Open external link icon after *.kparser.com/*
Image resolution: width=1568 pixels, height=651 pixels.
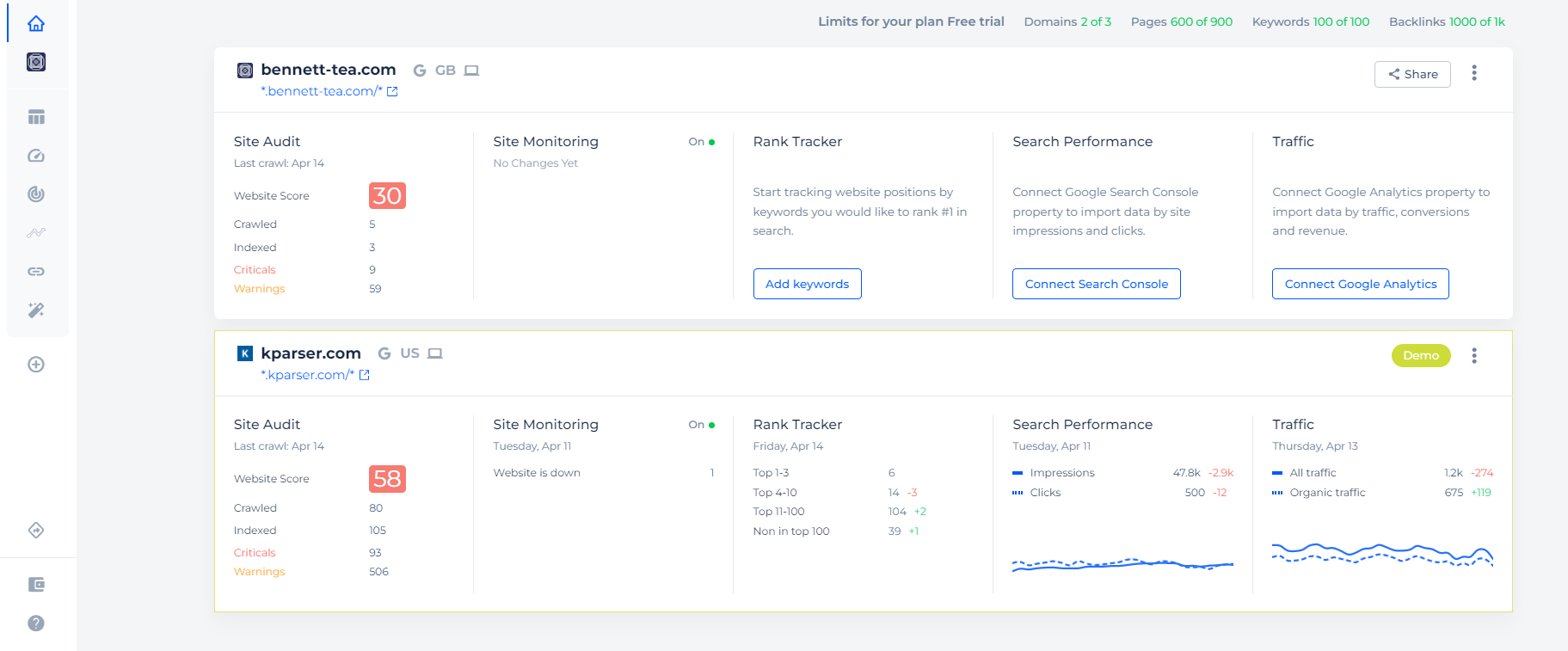pos(365,375)
